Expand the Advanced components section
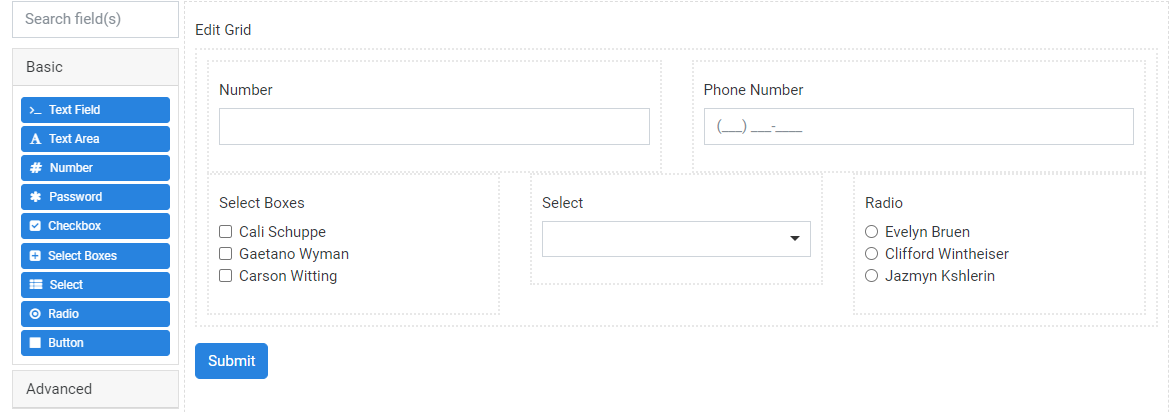 (x=96, y=389)
